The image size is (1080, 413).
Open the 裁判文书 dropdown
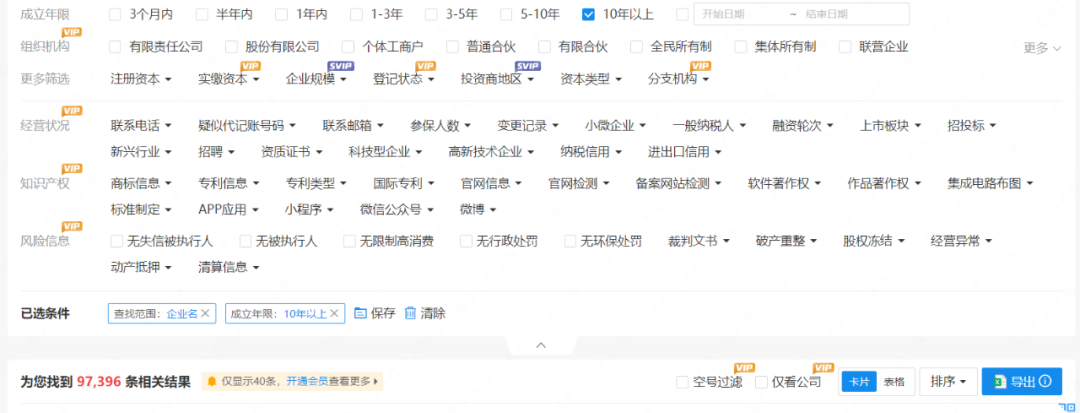tap(699, 242)
